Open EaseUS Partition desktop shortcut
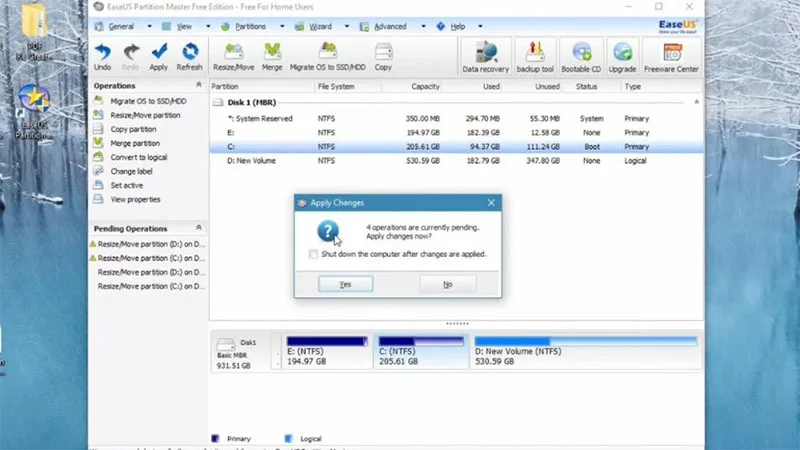800x450 pixels. click(34, 111)
